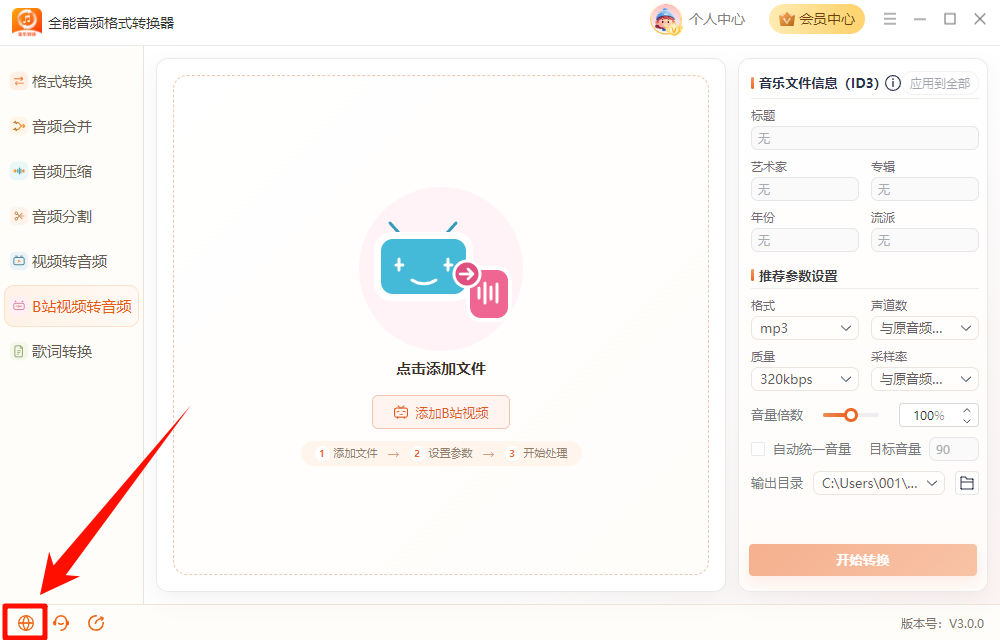Click 推荐参数设置 heading
The height and width of the screenshot is (640, 1000).
(x=798, y=276)
